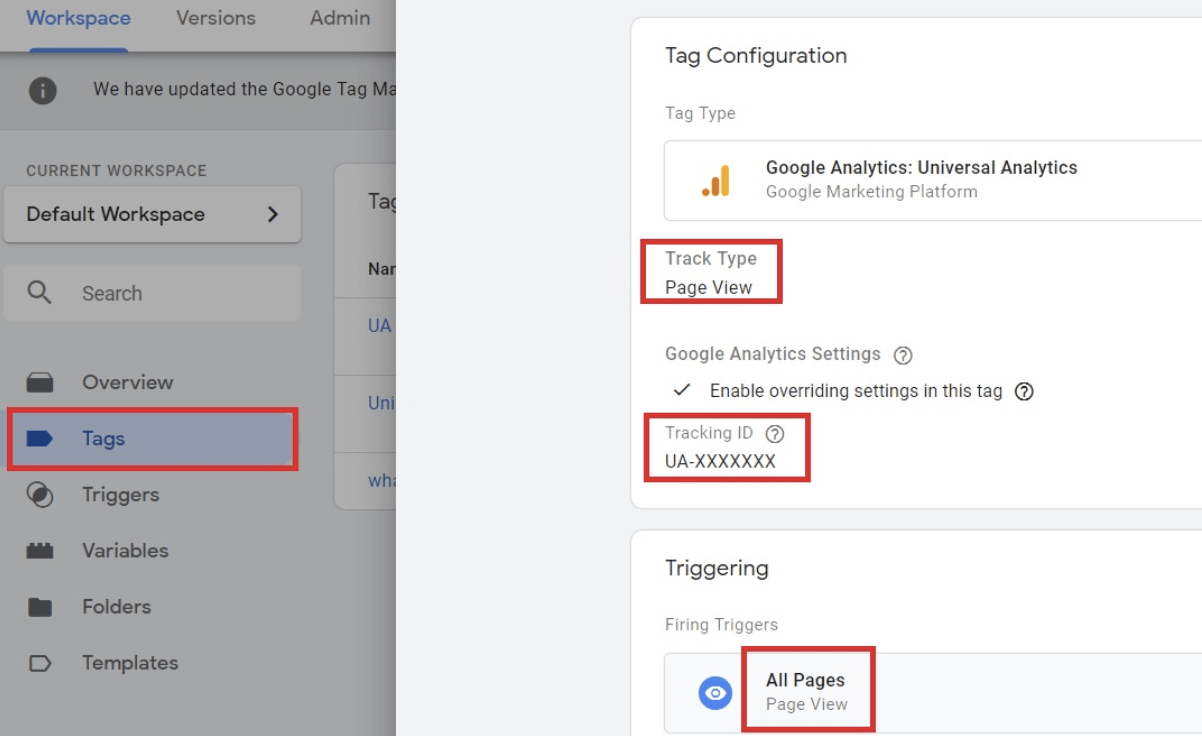Image resolution: width=1202 pixels, height=736 pixels.
Task: Click the Variables brick icon in sidebar
Action: coord(40,551)
